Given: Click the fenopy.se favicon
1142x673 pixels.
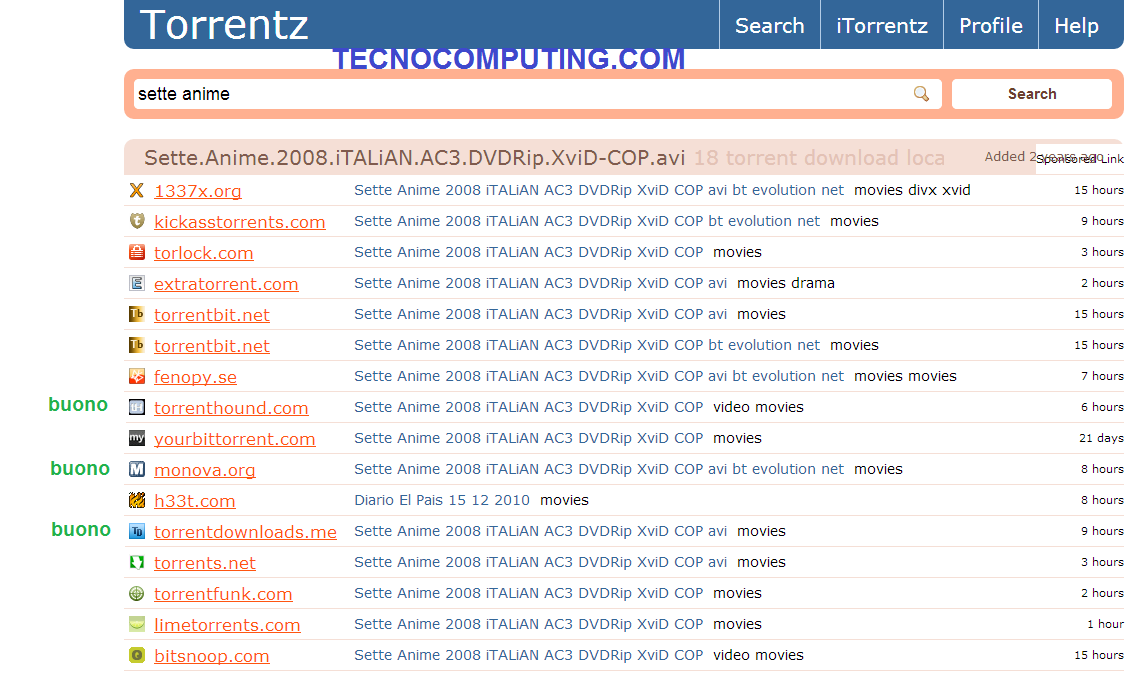Looking at the screenshot, I should pos(136,376).
